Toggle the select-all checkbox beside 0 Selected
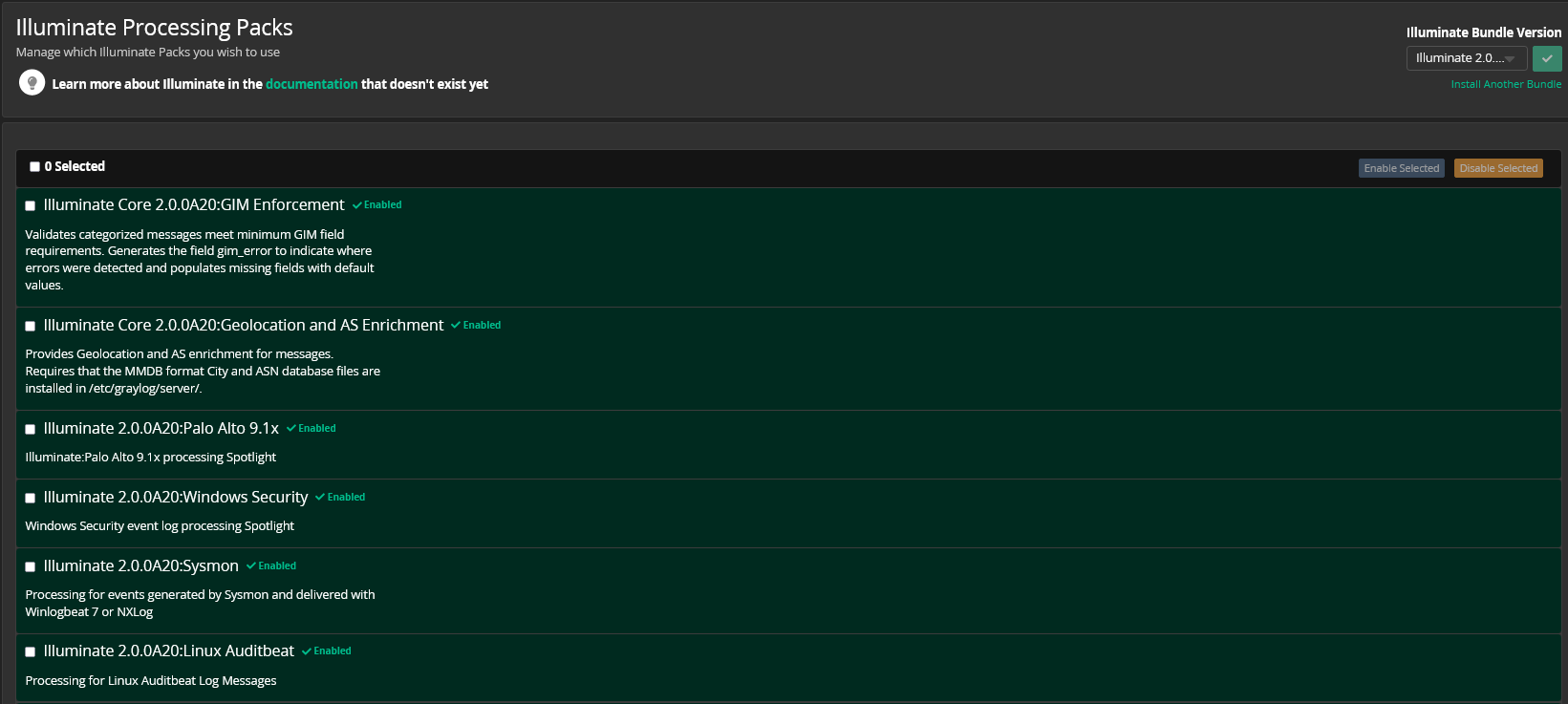The image size is (1568, 704). pos(34,166)
